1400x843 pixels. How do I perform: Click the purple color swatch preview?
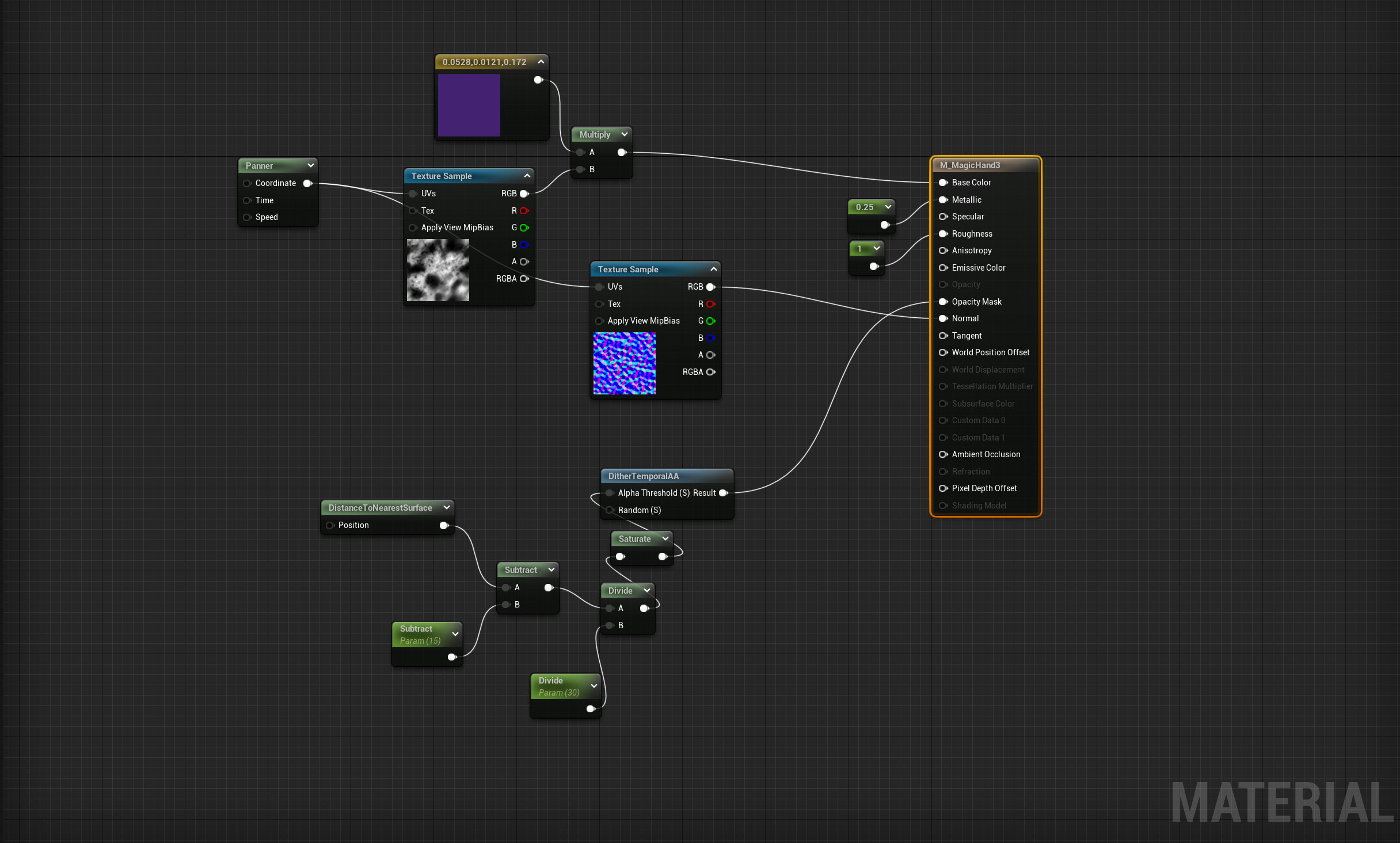469,105
